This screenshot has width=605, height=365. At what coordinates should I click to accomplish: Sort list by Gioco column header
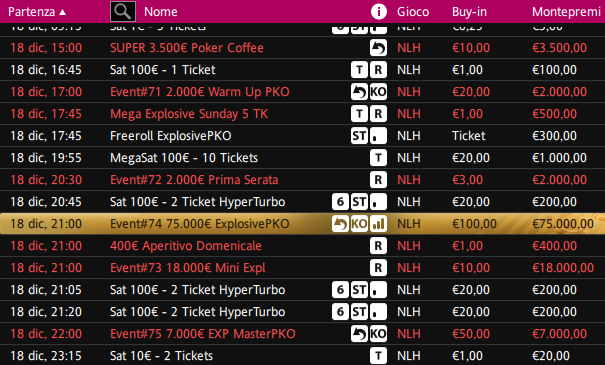pyautogui.click(x=413, y=12)
